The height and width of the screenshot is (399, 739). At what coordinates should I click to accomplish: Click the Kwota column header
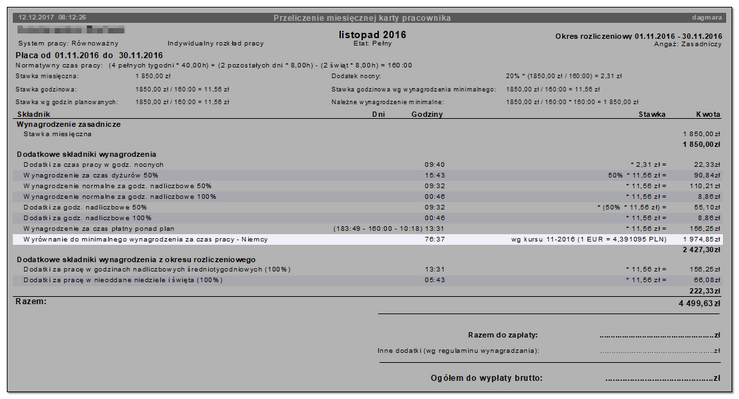click(x=708, y=114)
